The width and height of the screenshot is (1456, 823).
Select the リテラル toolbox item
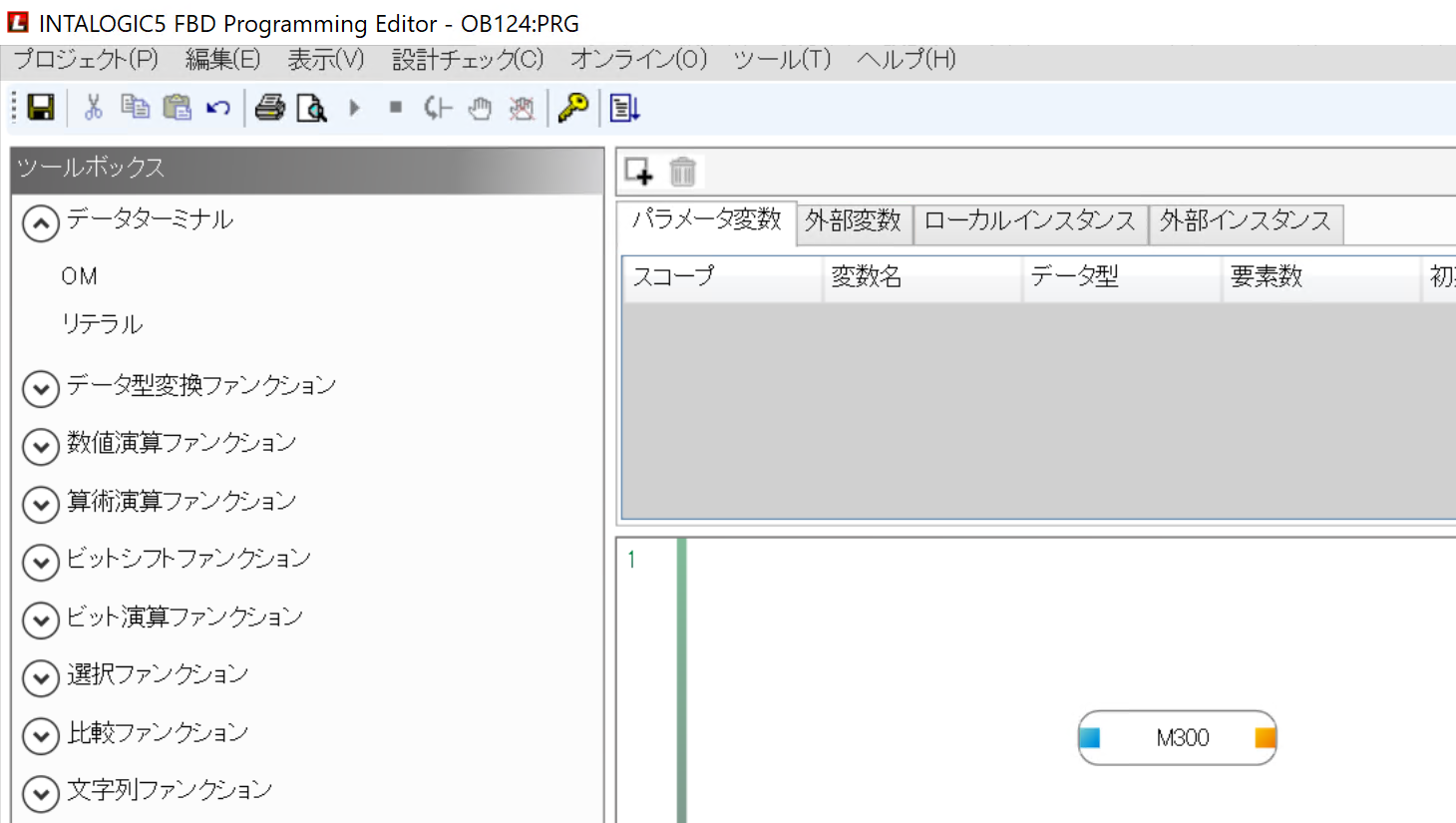[102, 324]
